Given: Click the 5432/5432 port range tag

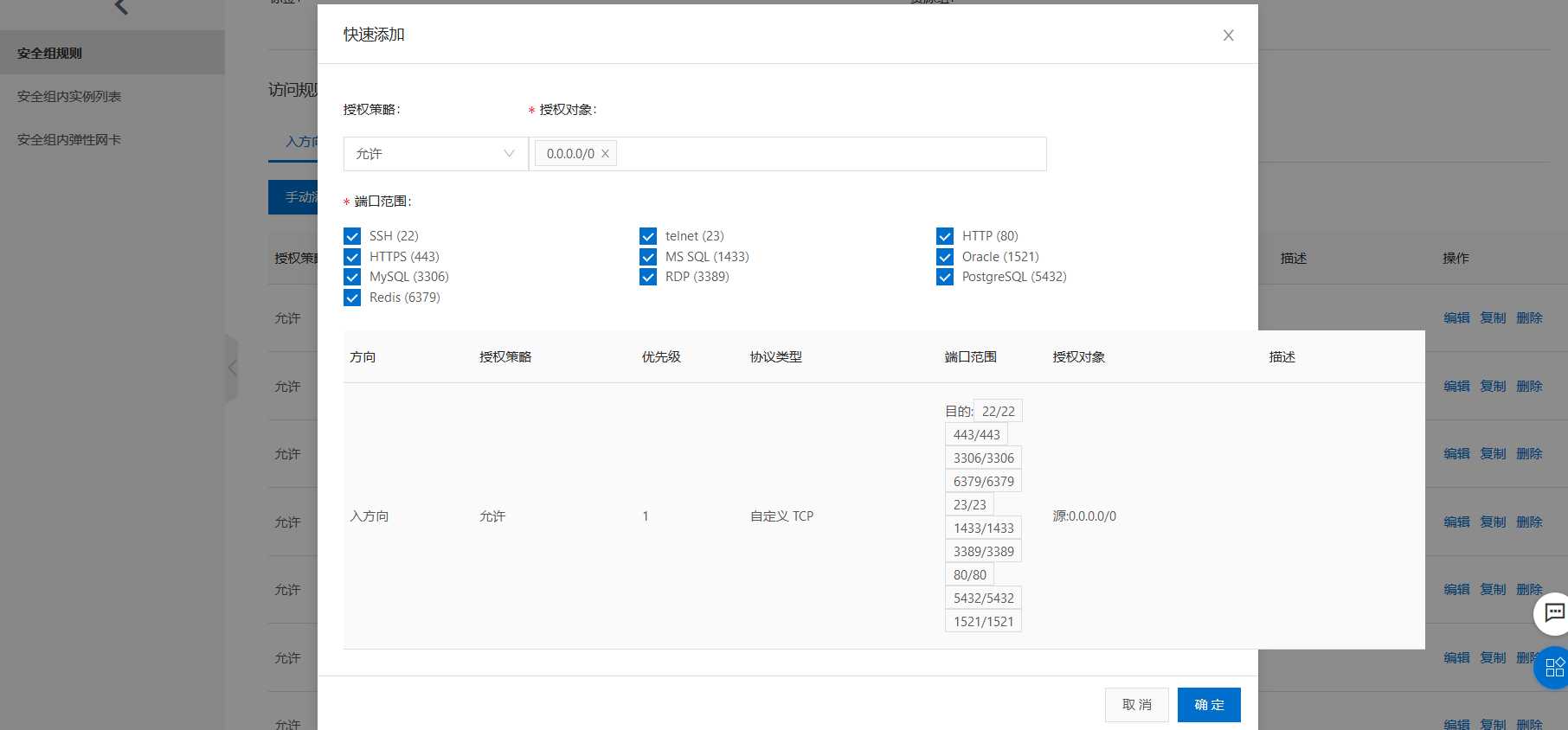Looking at the screenshot, I should [983, 599].
